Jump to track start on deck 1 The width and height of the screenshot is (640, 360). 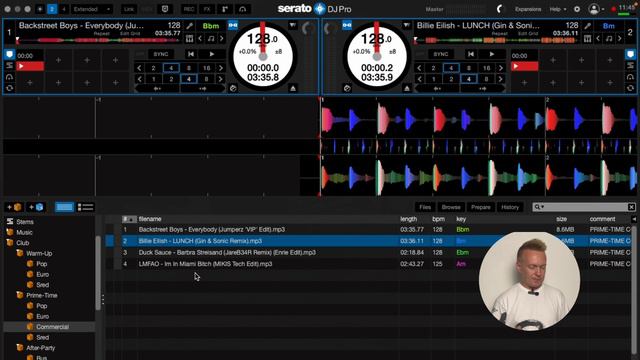(191, 54)
